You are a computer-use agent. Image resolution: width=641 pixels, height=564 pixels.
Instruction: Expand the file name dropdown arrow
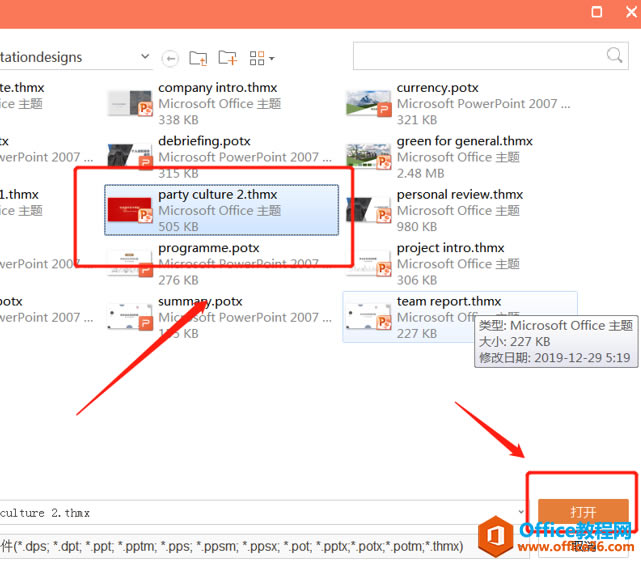pos(521,512)
